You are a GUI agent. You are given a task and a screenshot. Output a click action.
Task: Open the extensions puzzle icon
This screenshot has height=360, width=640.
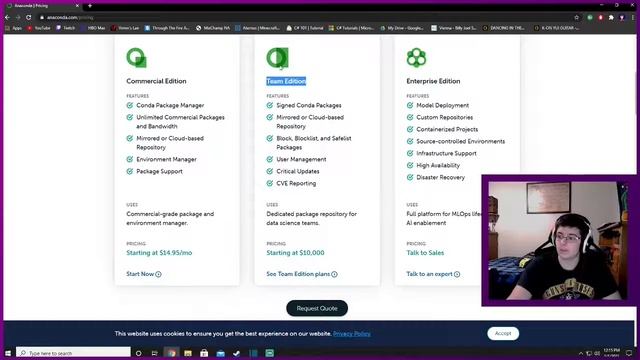(x=611, y=18)
